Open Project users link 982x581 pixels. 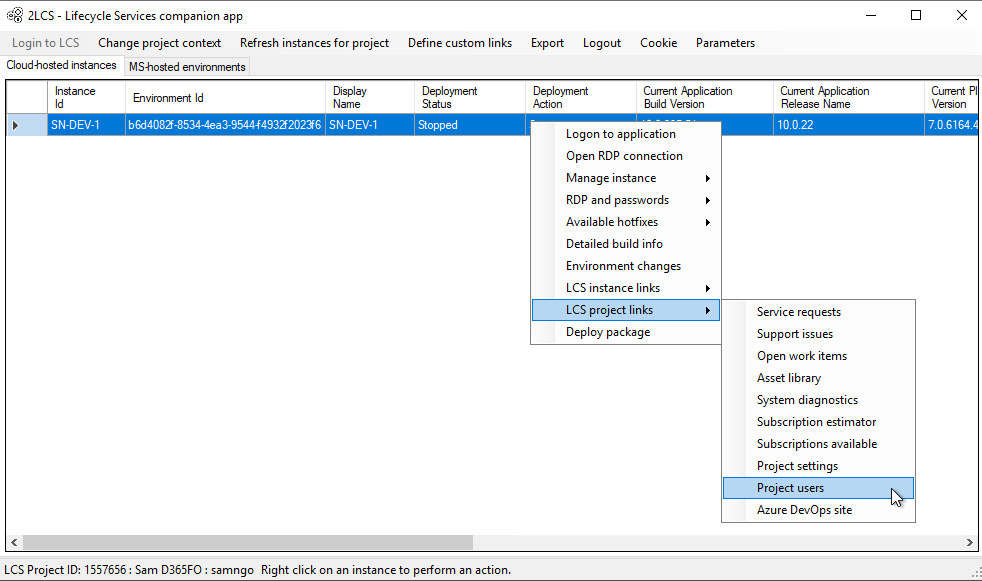[x=818, y=488]
